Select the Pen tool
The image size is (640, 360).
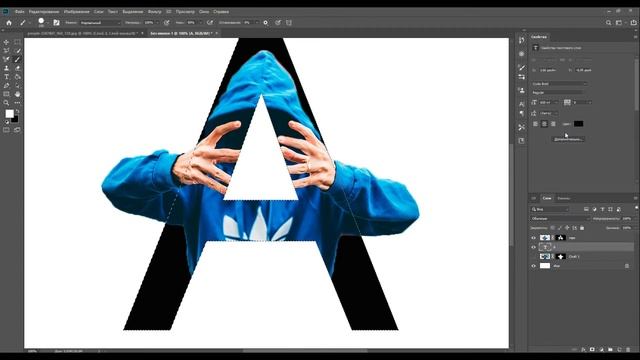[x=6, y=86]
